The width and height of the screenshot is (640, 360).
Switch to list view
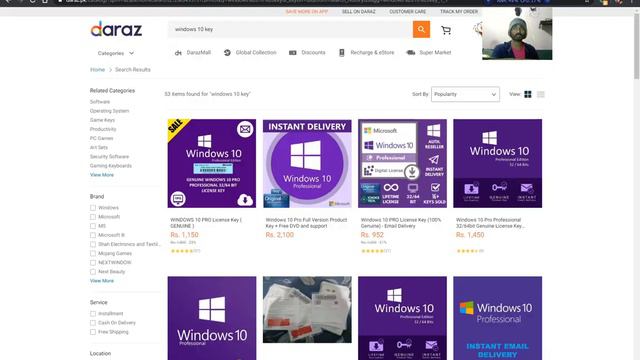541,94
